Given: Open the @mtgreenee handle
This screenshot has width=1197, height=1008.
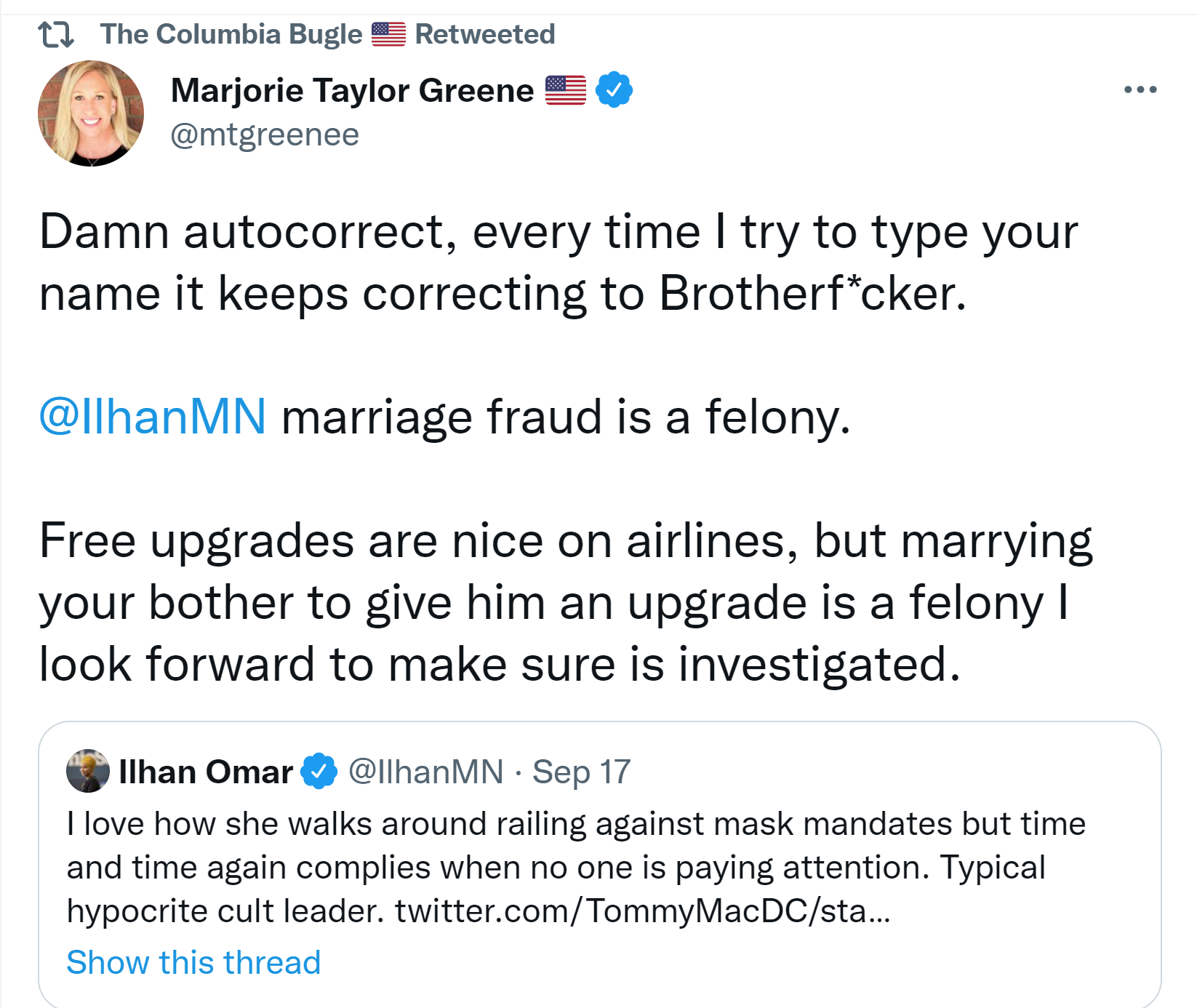Looking at the screenshot, I should [x=265, y=135].
